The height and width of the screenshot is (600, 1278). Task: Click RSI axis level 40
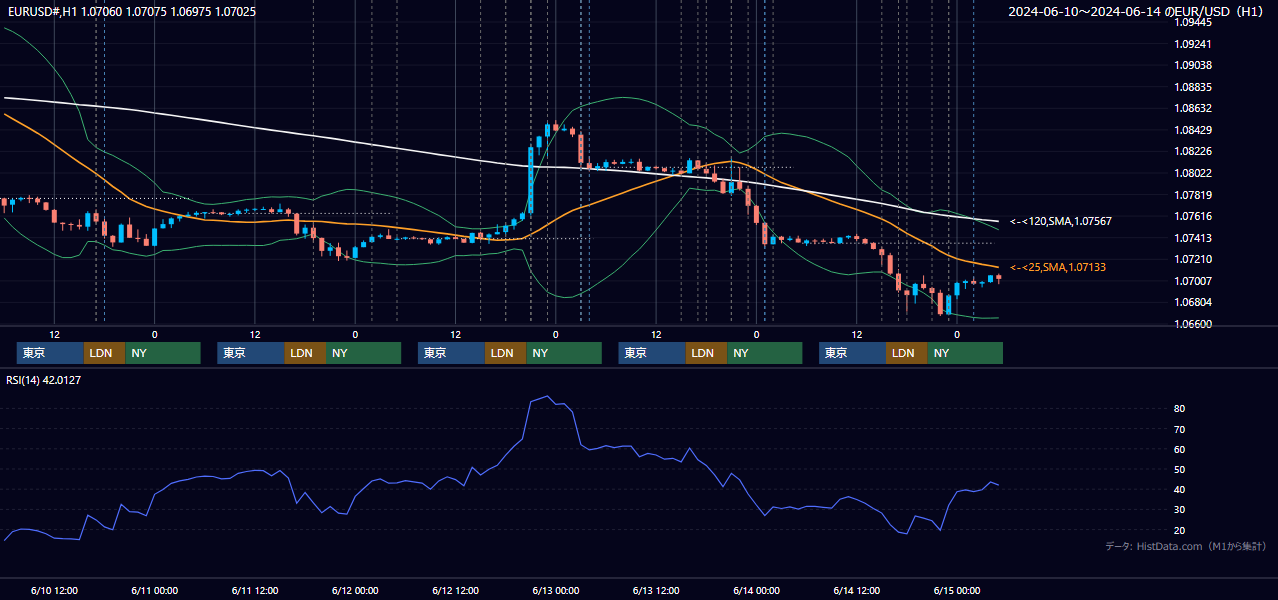[x=1180, y=489]
